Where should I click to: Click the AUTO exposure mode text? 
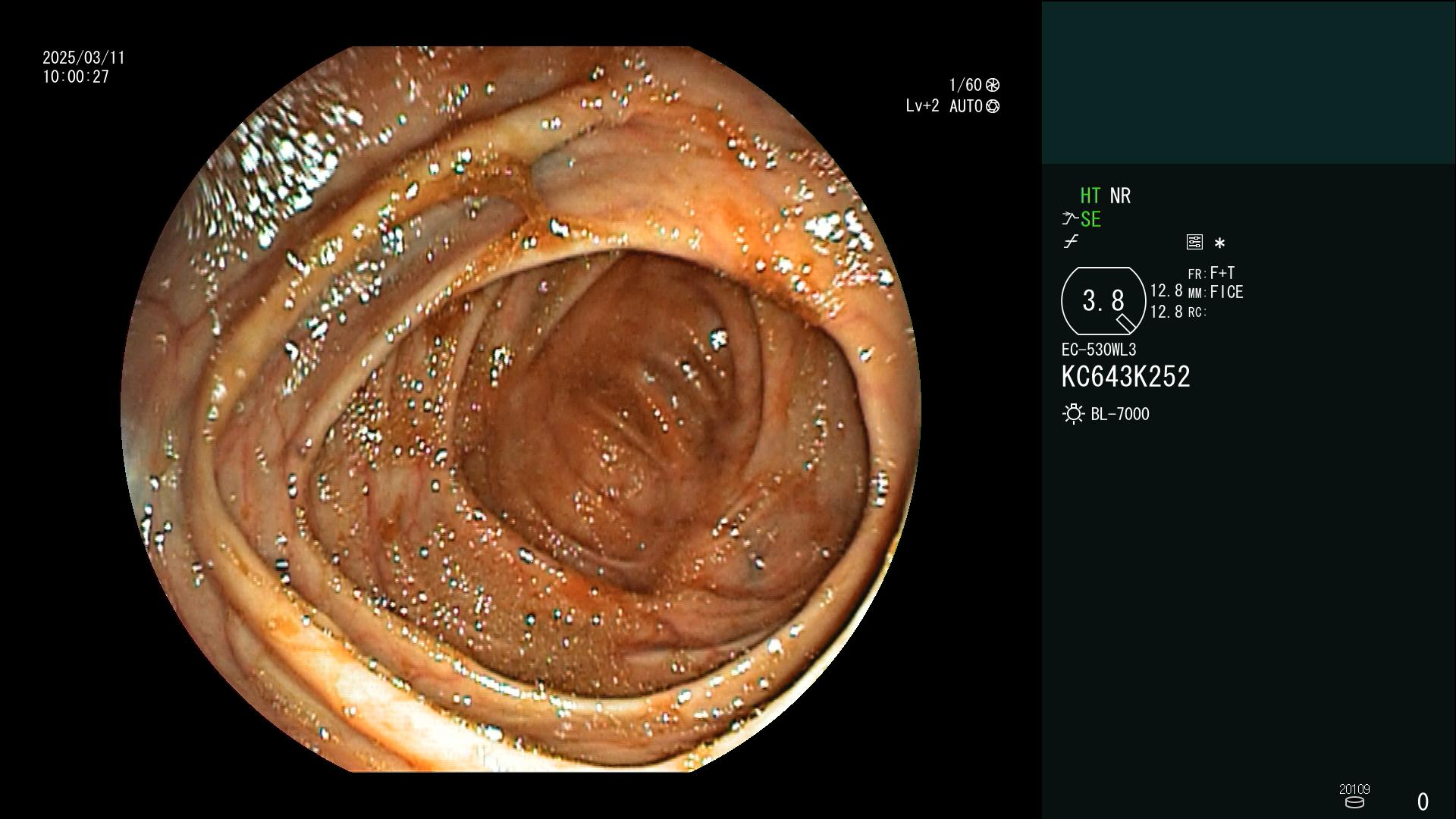coord(966,106)
